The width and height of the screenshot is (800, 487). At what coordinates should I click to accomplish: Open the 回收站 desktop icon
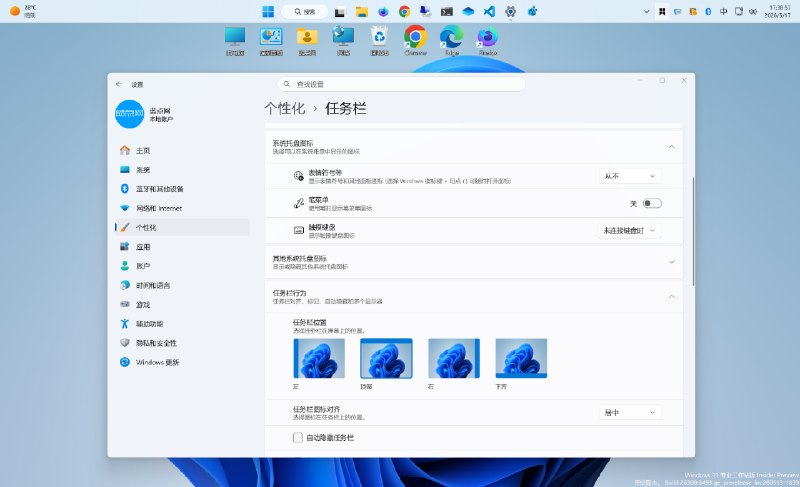click(x=380, y=41)
